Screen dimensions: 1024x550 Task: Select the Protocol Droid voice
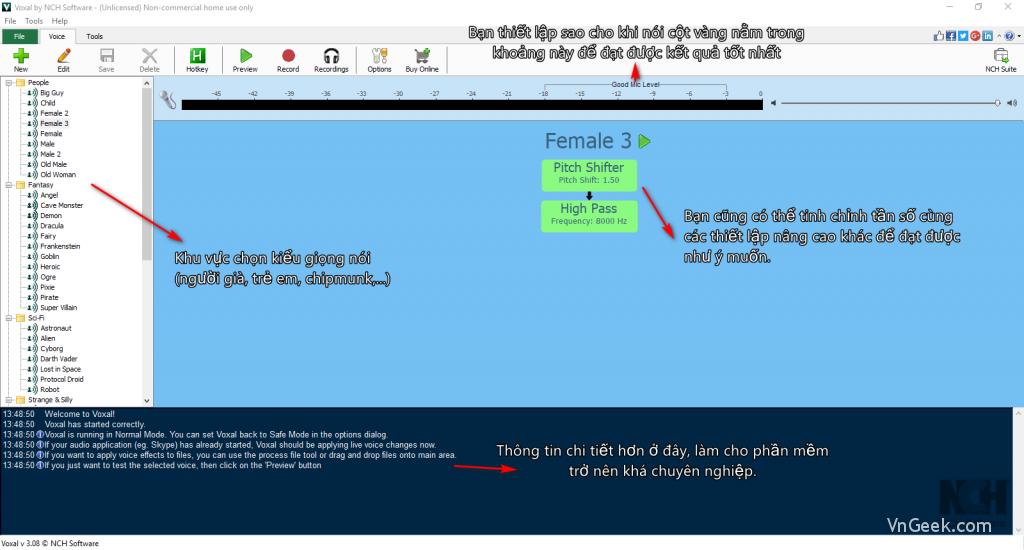(x=62, y=380)
